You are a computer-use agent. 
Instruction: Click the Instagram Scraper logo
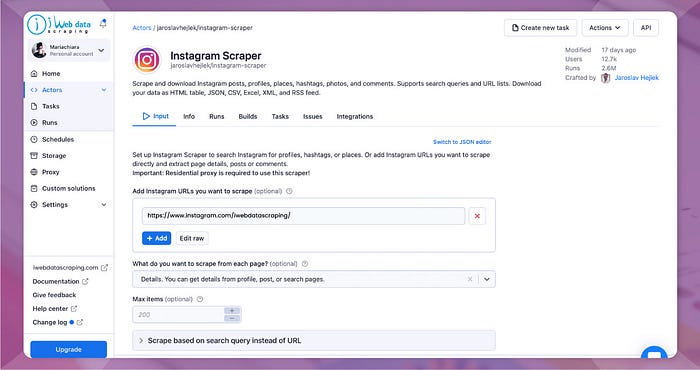tap(147, 60)
